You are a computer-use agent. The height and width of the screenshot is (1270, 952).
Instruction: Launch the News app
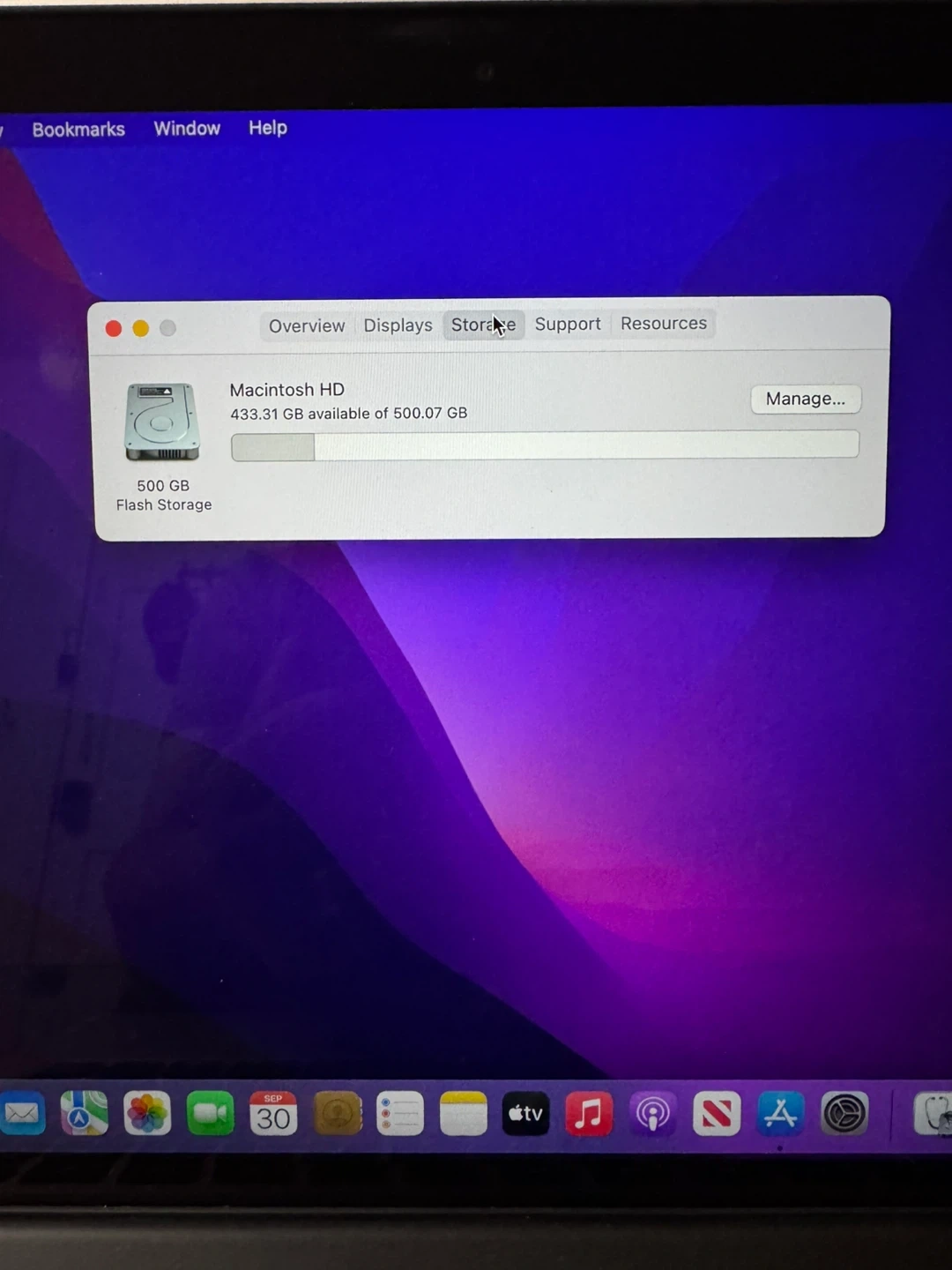point(716,1114)
